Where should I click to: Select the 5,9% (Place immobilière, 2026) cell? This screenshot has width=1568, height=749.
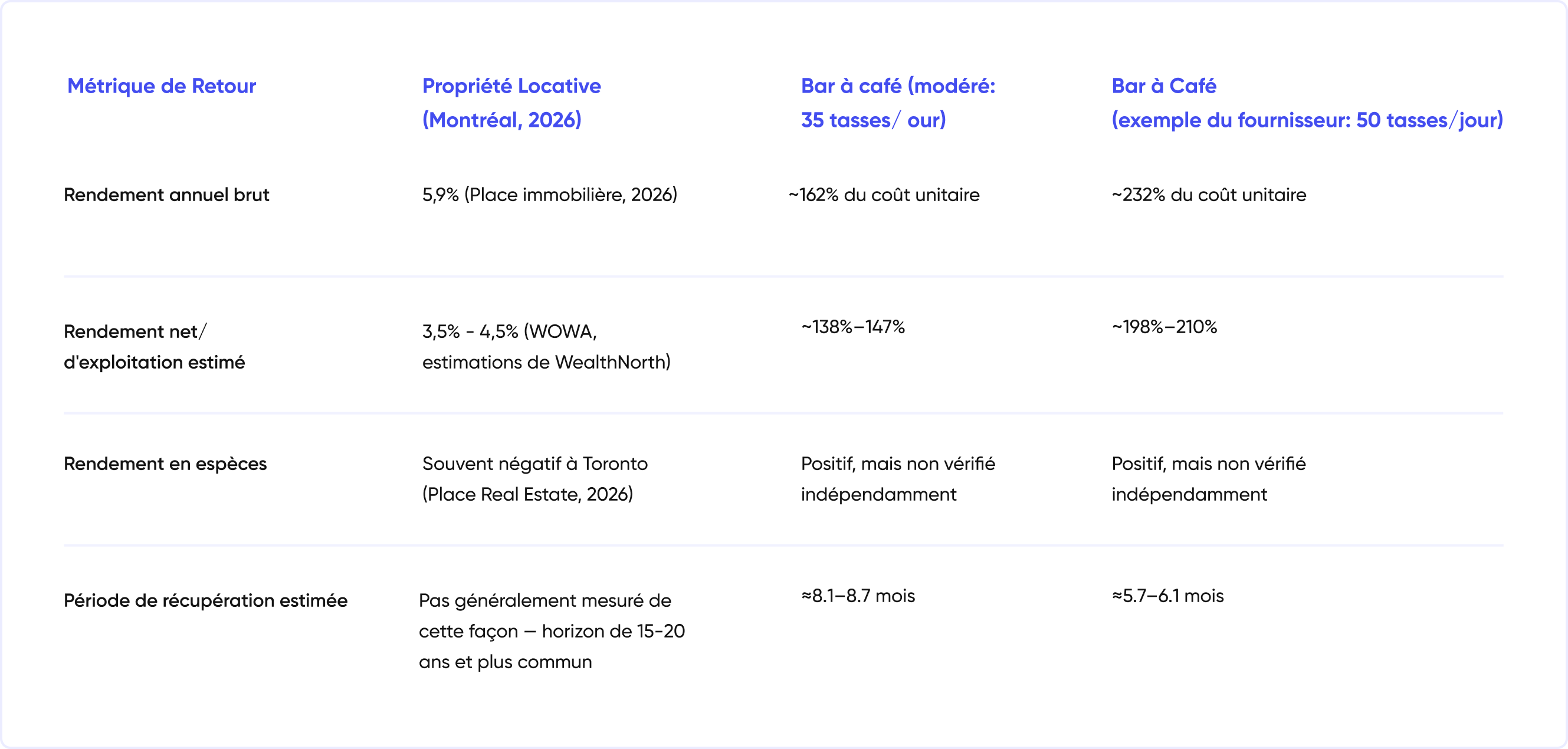[x=550, y=195]
